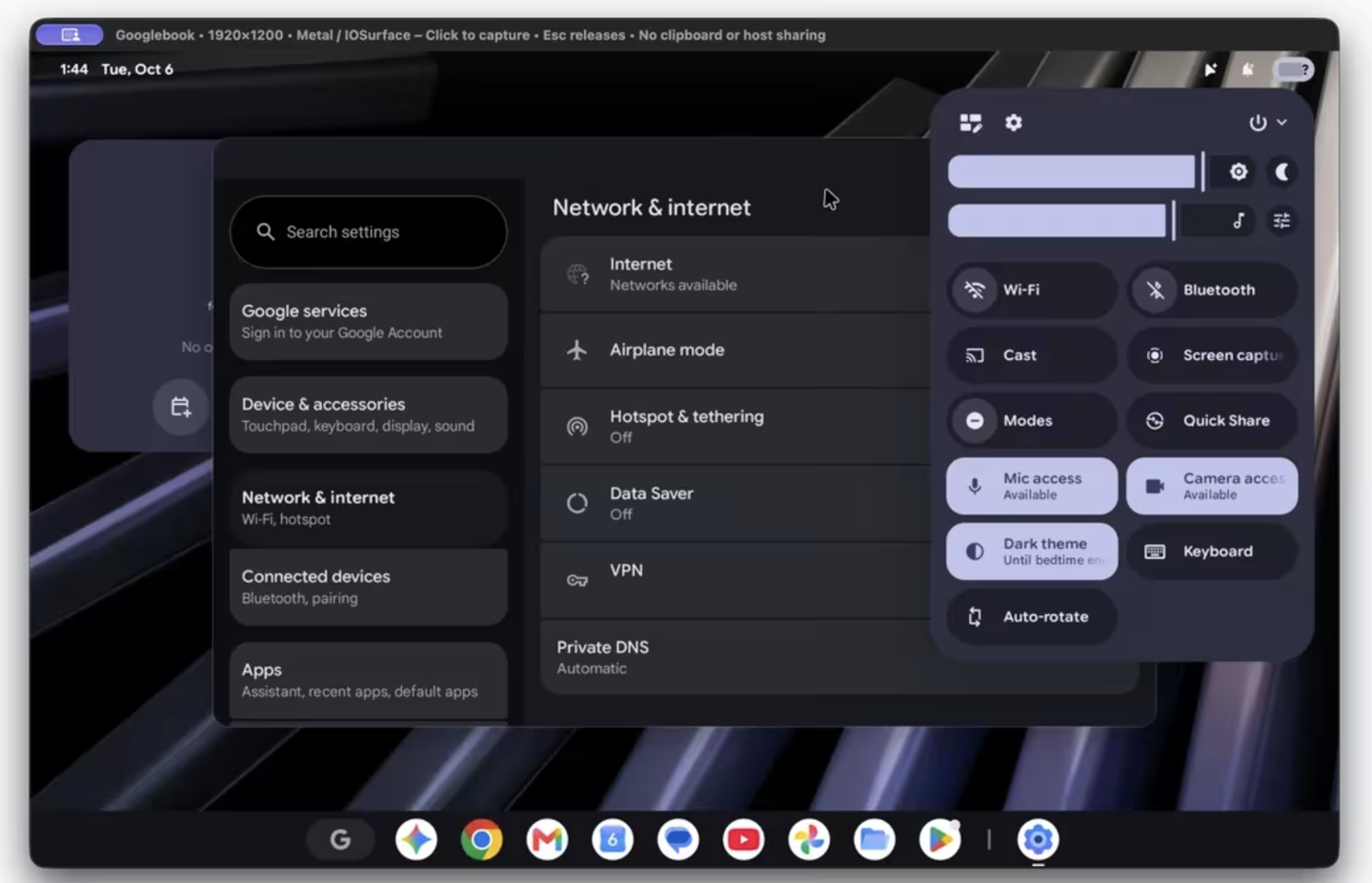
Task: Toggle the Bluetooth quick settings tile
Action: 1212,290
